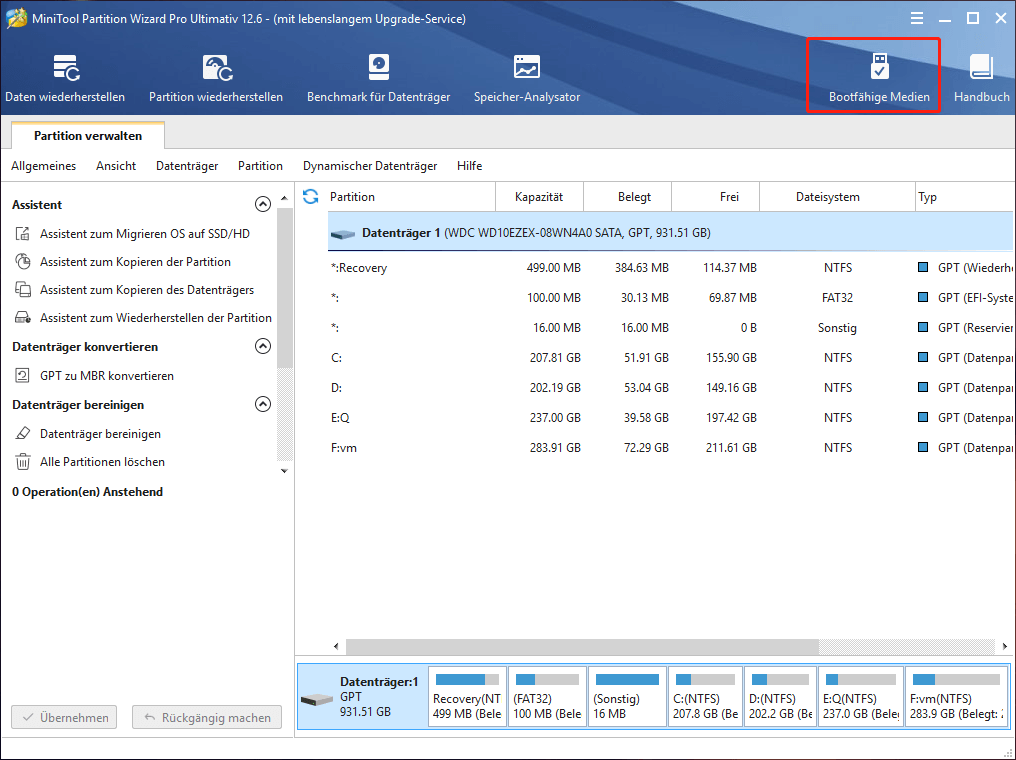Select F:vm(NTFS) block in disk map
The height and width of the screenshot is (760, 1016).
(956, 697)
